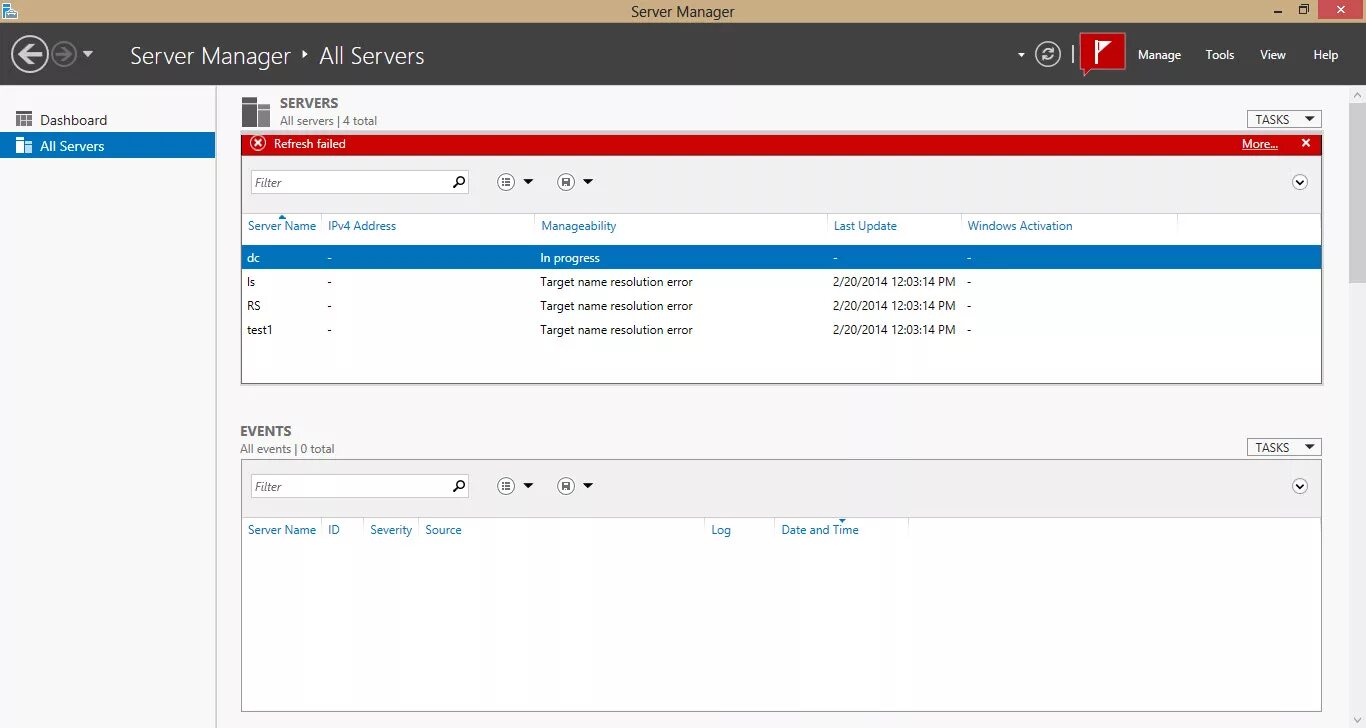Sort events by Severity column
The height and width of the screenshot is (728, 1366).
(x=391, y=530)
